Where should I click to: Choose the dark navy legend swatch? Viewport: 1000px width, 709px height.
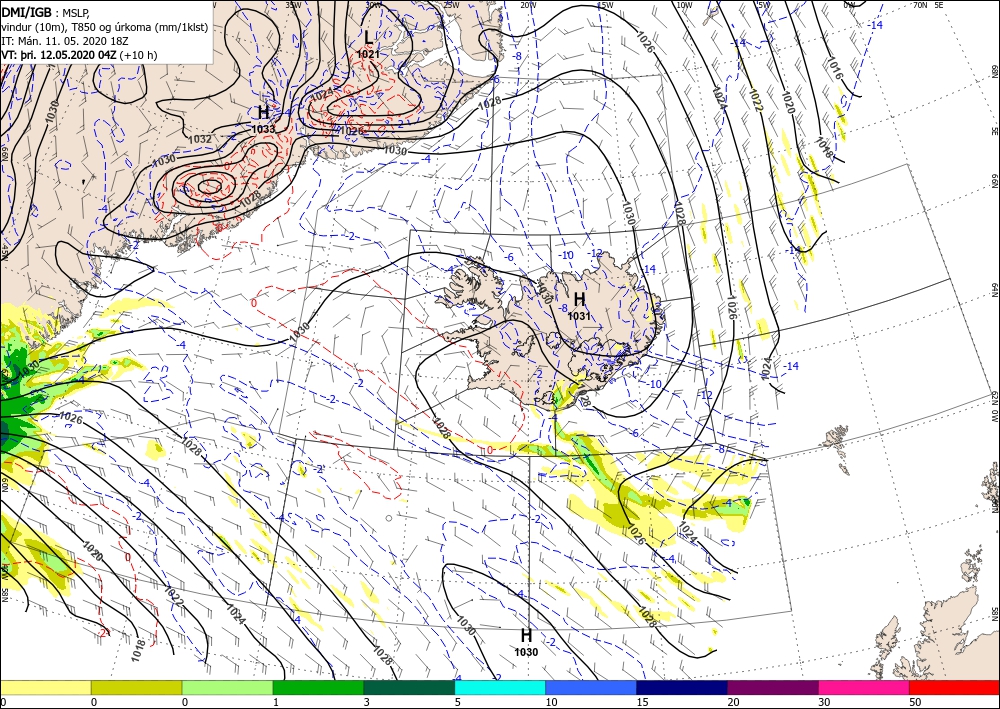pos(682,687)
